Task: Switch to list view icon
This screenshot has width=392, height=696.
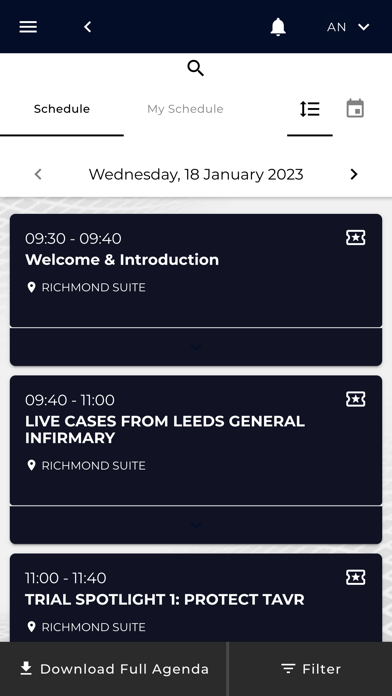Action: click(x=310, y=109)
